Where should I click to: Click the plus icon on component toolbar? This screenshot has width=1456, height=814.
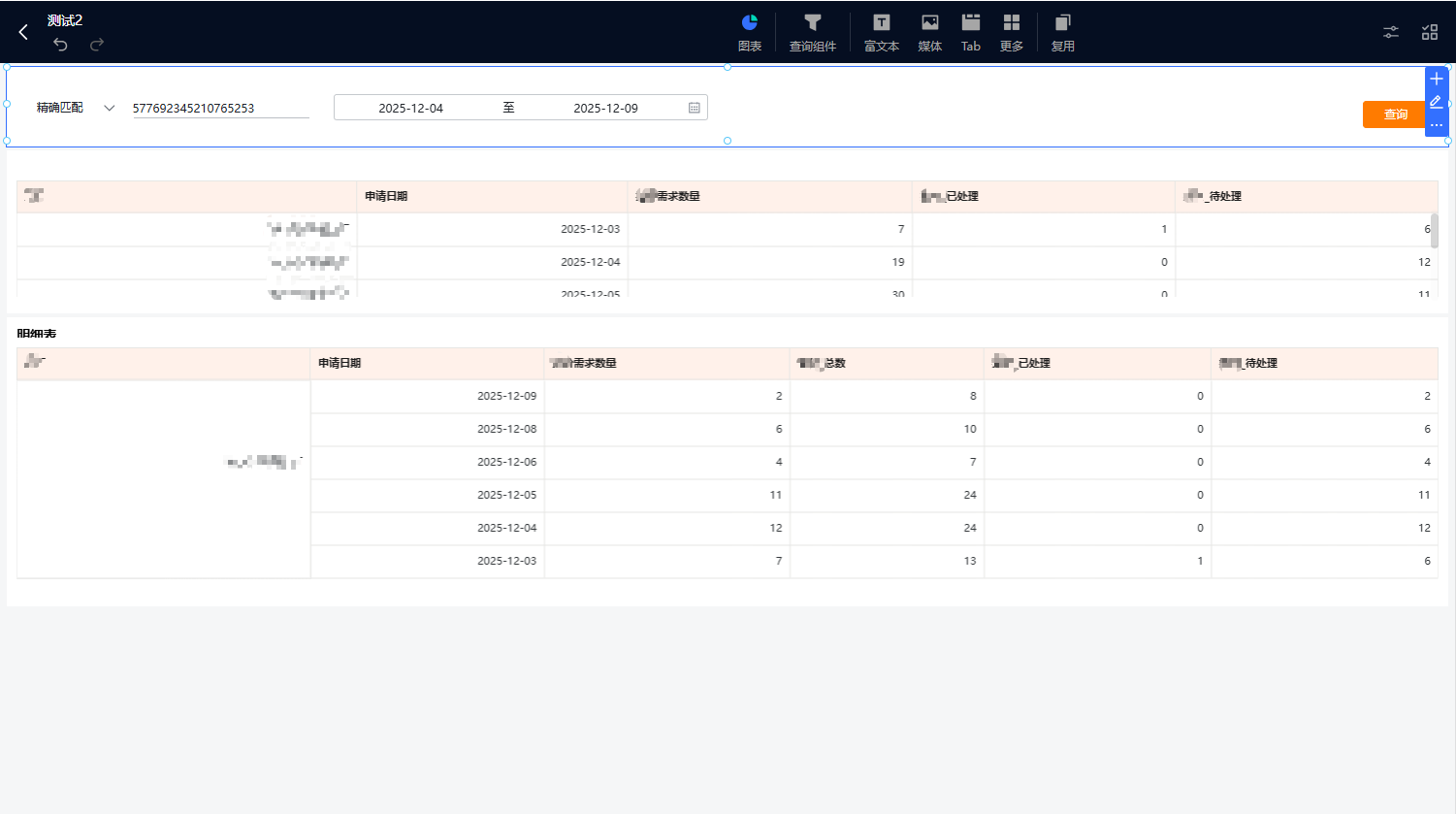click(1437, 79)
